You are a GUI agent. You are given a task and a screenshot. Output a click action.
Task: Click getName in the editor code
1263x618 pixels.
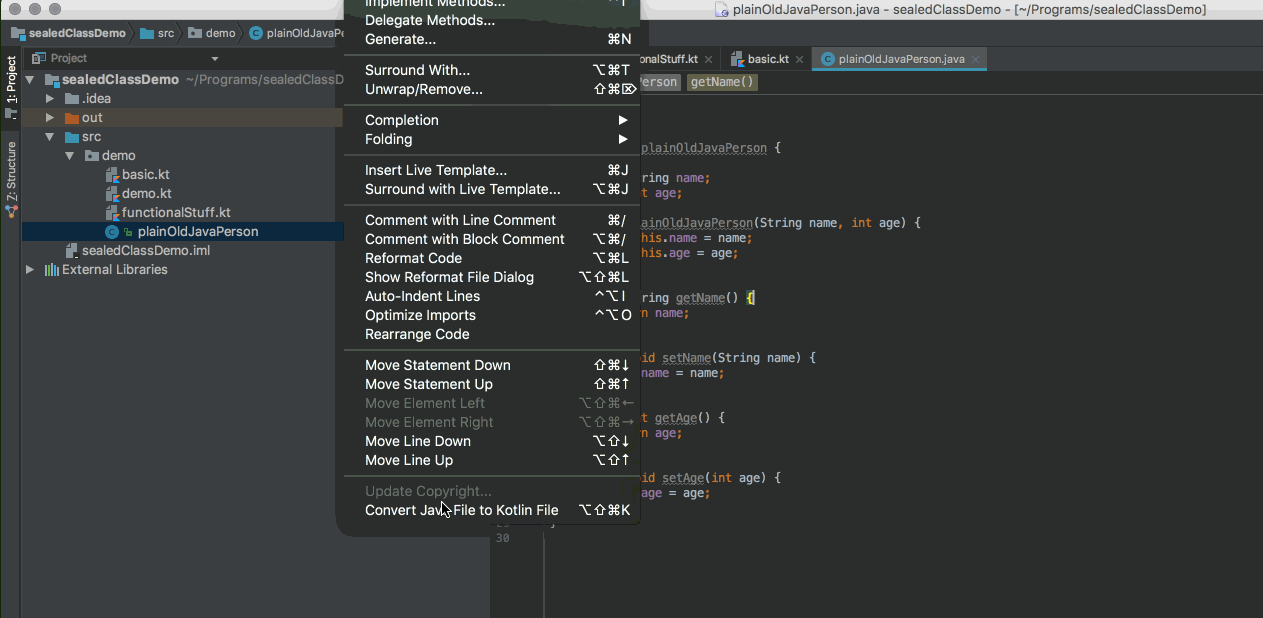[x=699, y=298]
